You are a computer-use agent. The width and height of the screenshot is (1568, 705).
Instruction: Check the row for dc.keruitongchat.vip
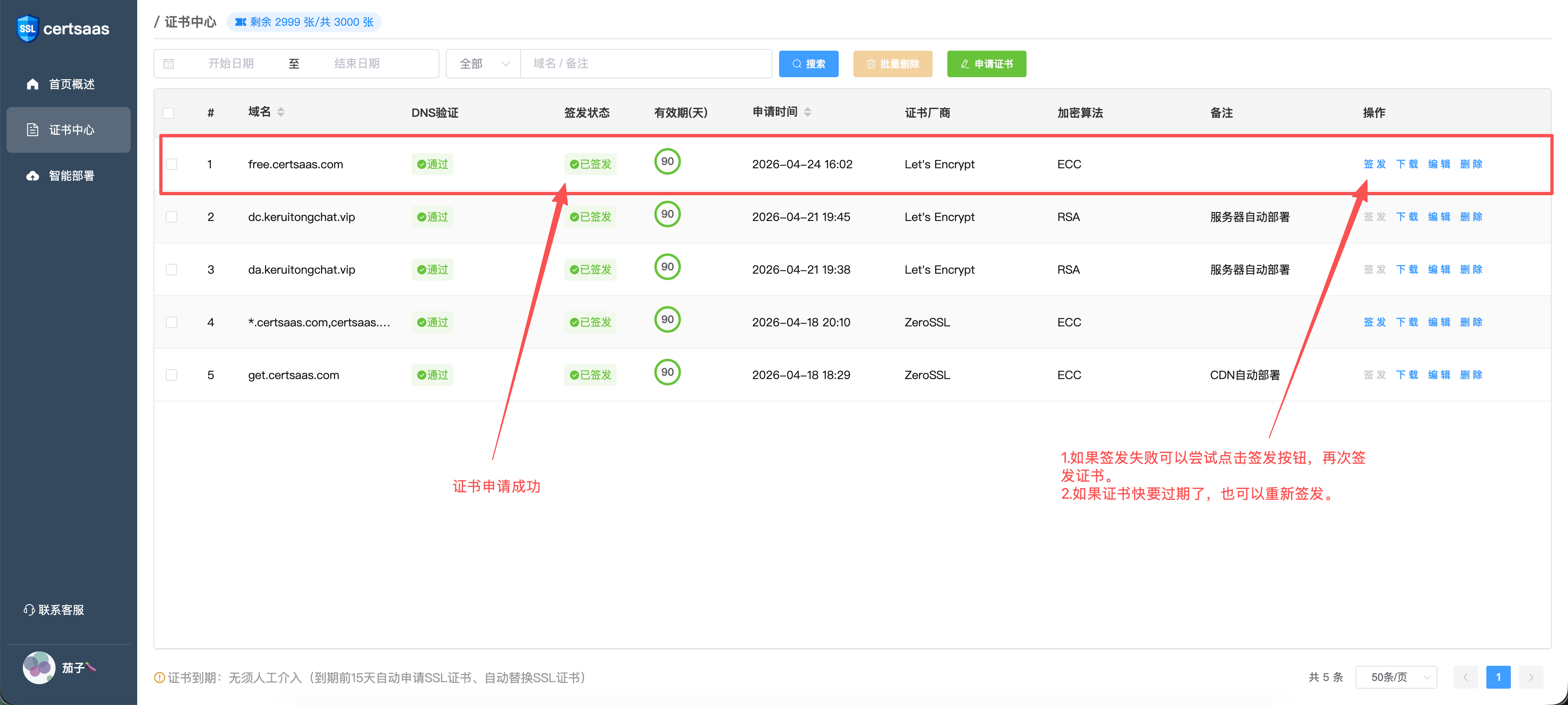[171, 217]
